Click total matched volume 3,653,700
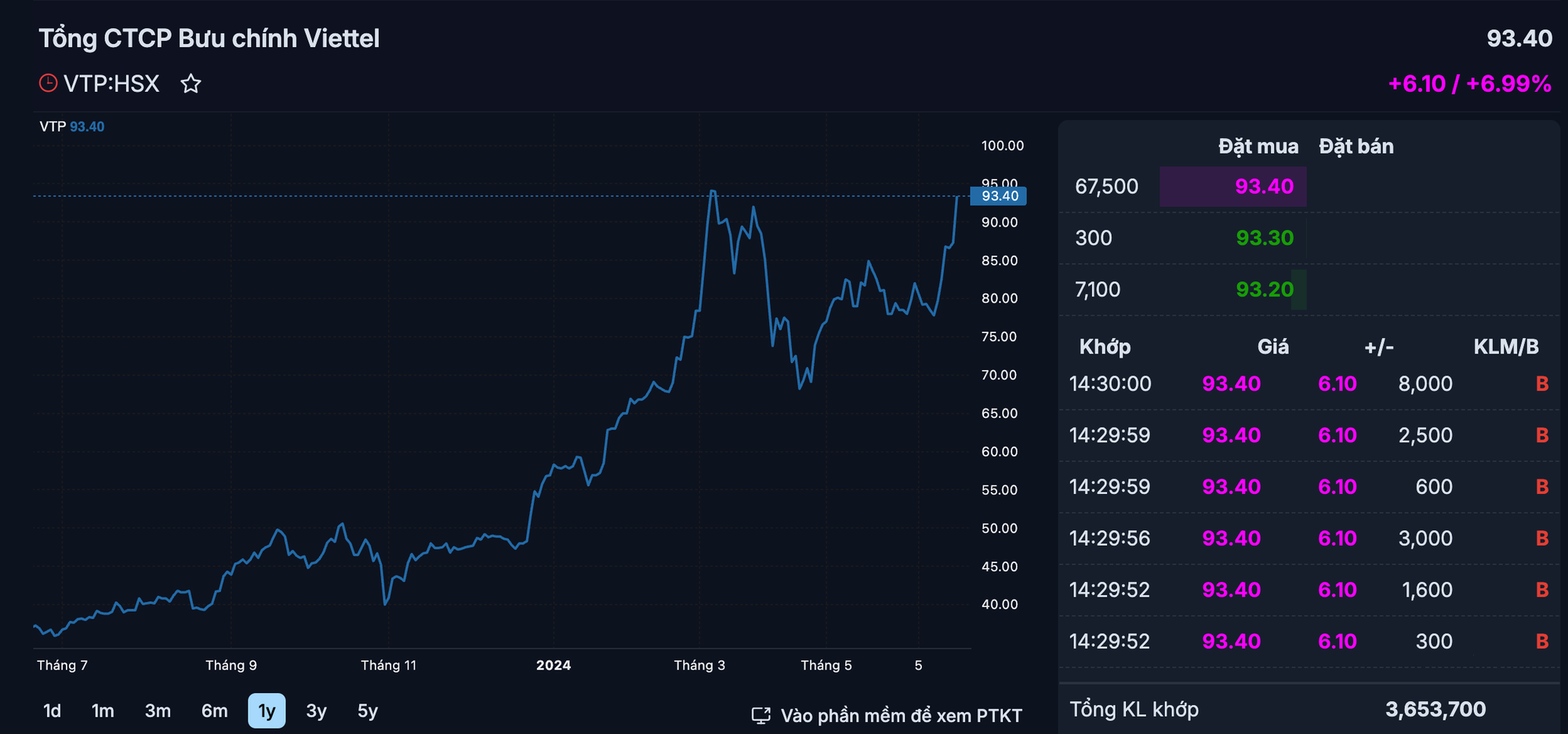Image resolution: width=1568 pixels, height=734 pixels. [1436, 709]
